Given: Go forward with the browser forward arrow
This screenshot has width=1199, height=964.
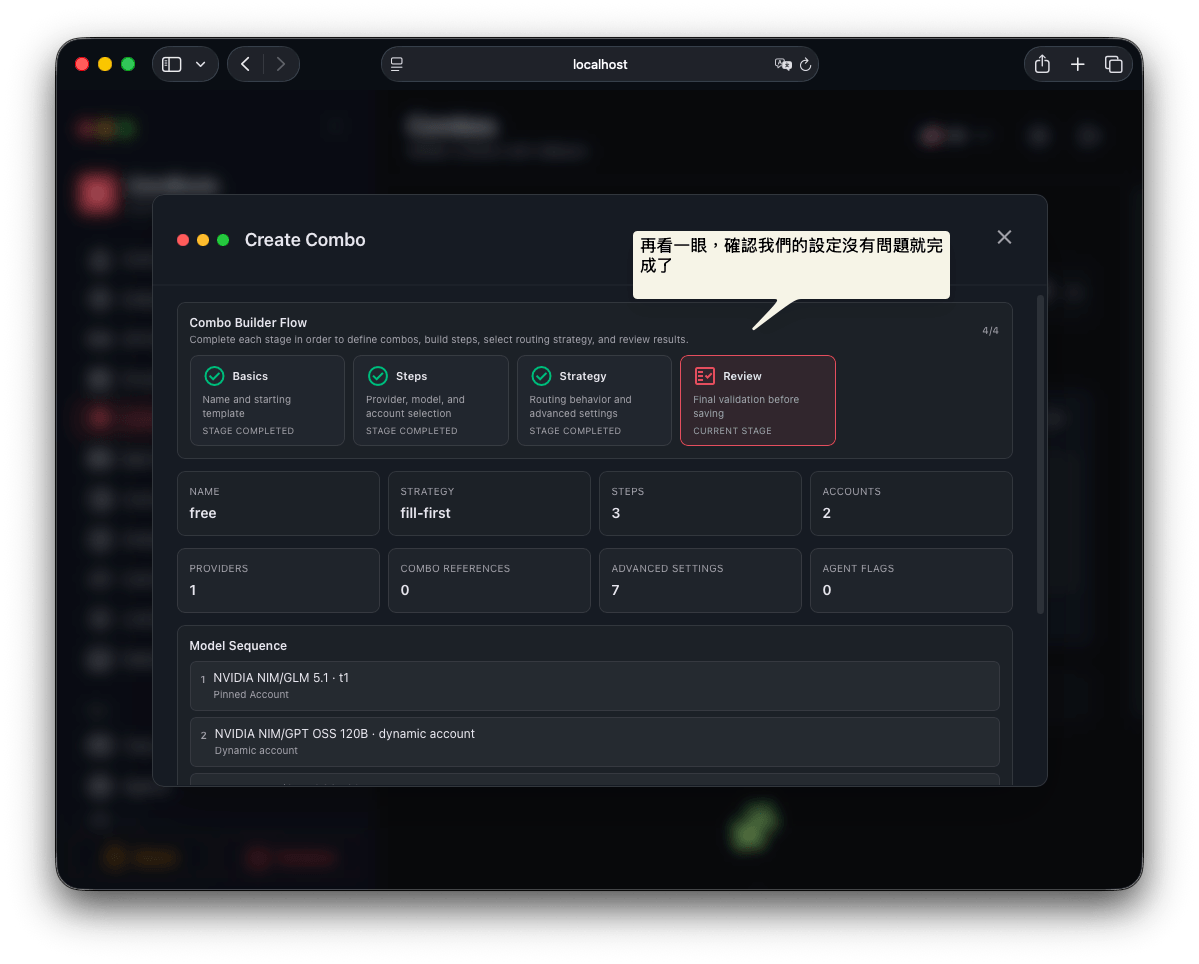Looking at the screenshot, I should (x=281, y=64).
